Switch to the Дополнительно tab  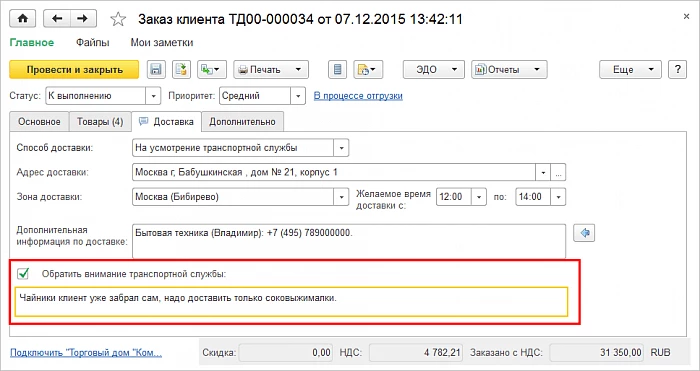click(242, 122)
